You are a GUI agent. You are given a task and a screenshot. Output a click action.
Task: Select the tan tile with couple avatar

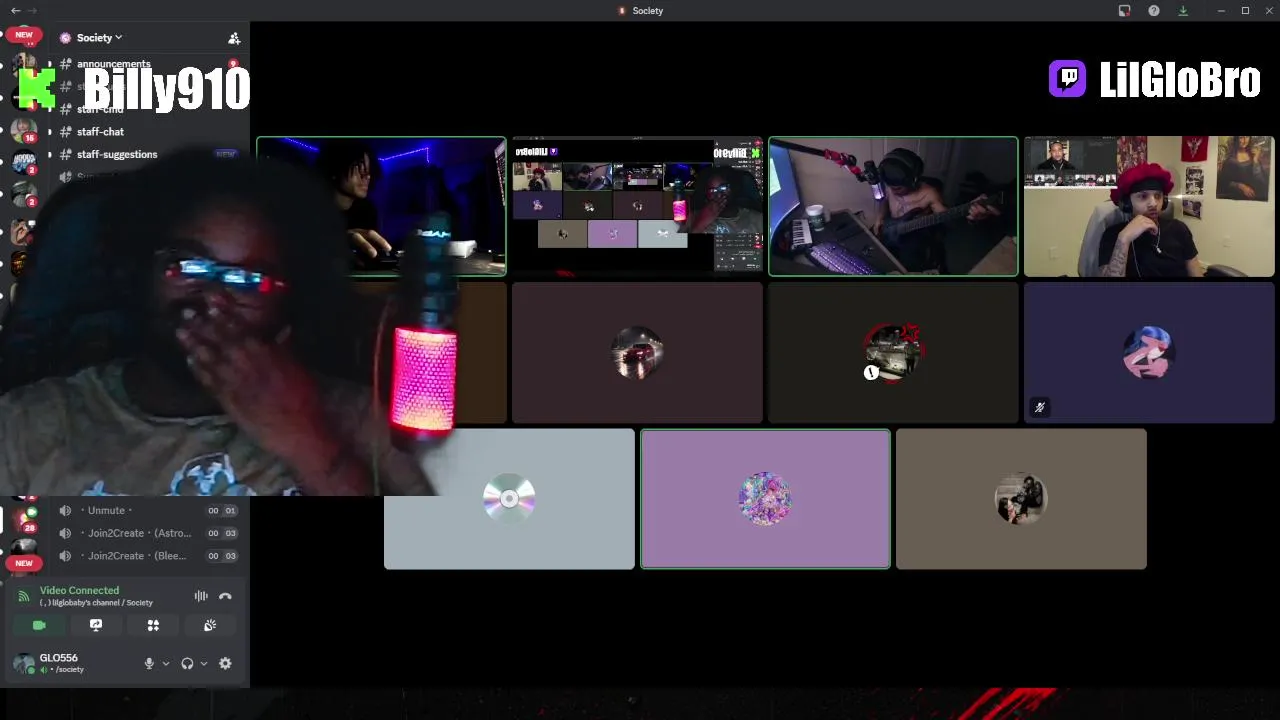1021,499
